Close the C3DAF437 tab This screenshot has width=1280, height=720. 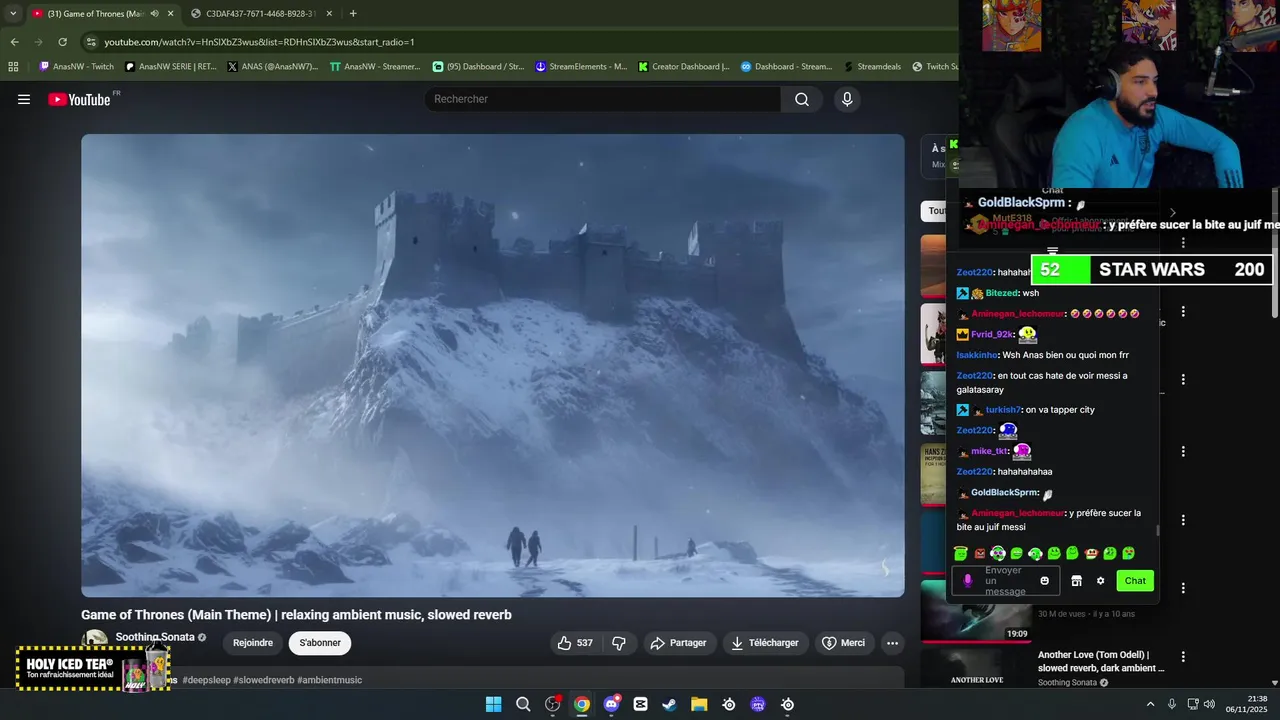point(329,13)
